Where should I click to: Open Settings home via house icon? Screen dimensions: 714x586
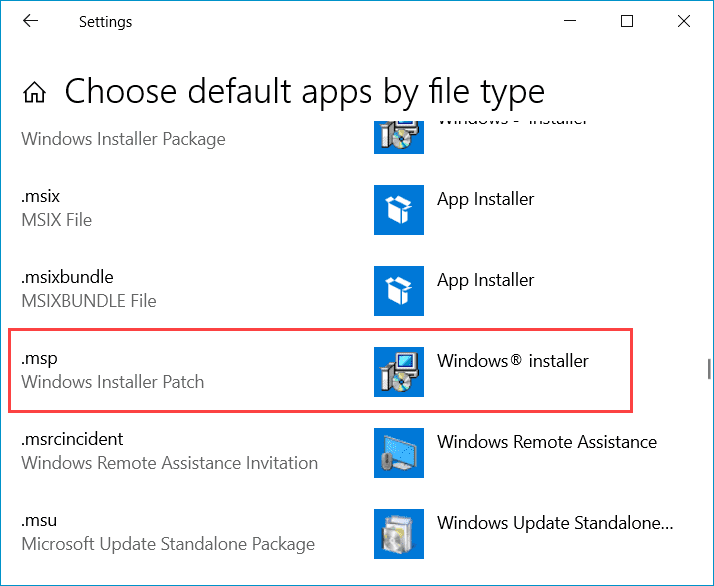pos(35,92)
